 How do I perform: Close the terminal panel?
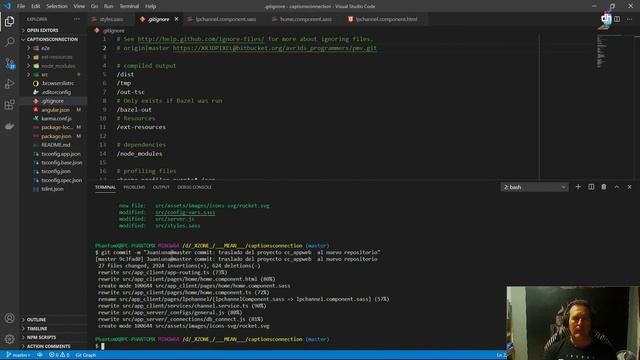629,187
